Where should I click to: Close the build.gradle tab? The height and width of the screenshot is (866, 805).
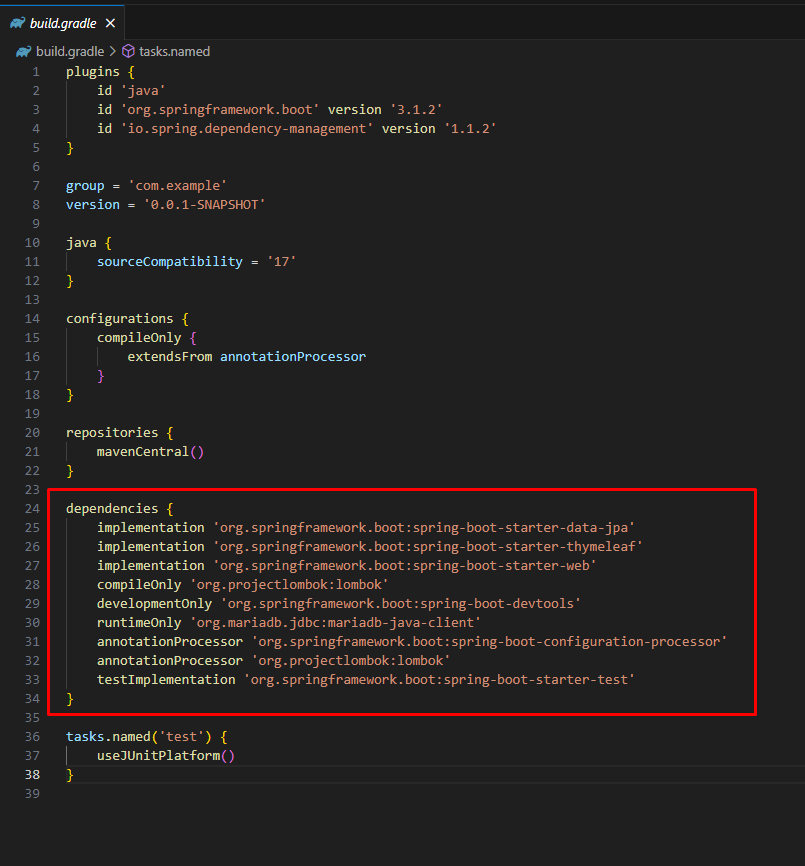click(110, 23)
